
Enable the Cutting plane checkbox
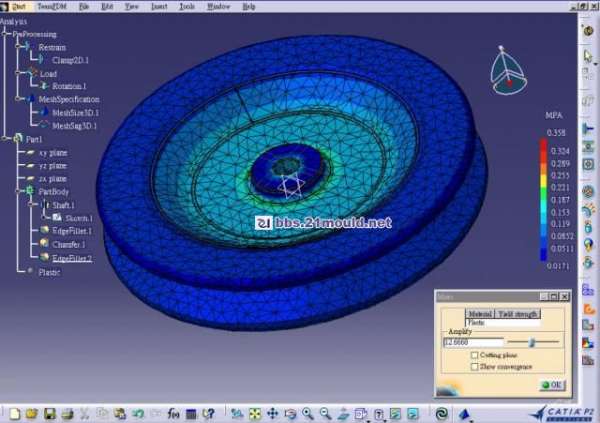473,354
